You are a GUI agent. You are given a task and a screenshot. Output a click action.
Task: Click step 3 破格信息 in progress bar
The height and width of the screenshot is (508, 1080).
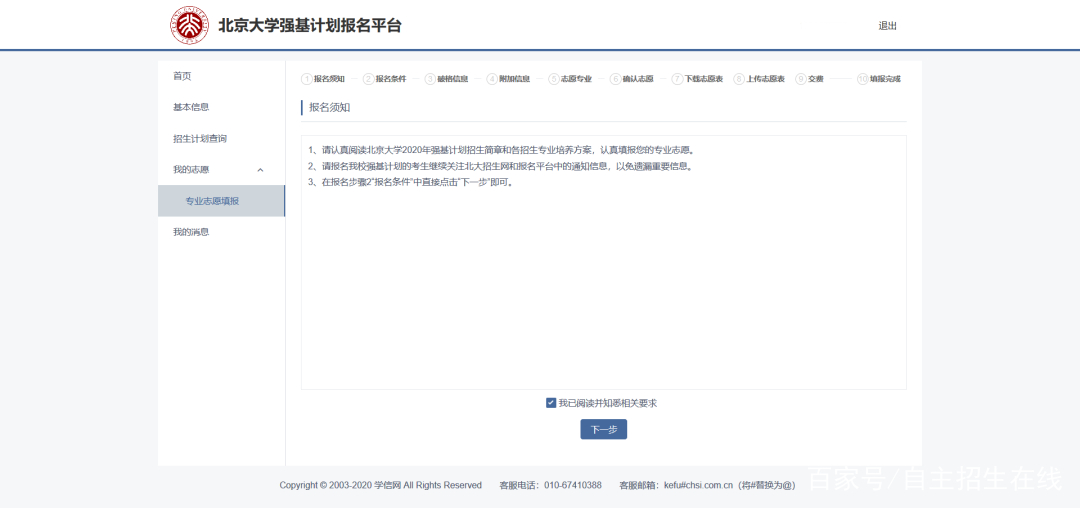[x=446, y=79]
